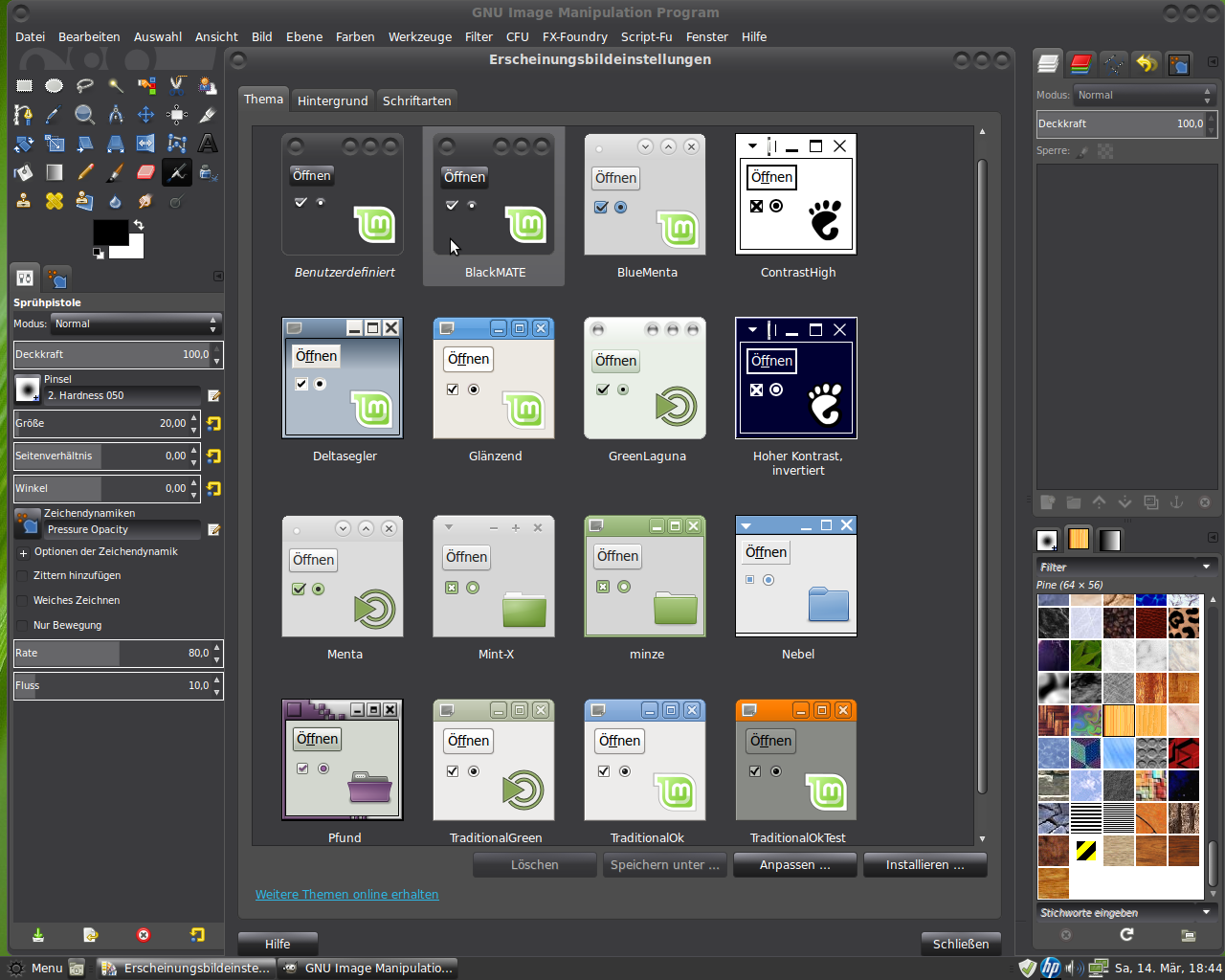Screen dimensions: 1225x980
Task: Open the Modus dropdown in tool options
Action: point(136,324)
